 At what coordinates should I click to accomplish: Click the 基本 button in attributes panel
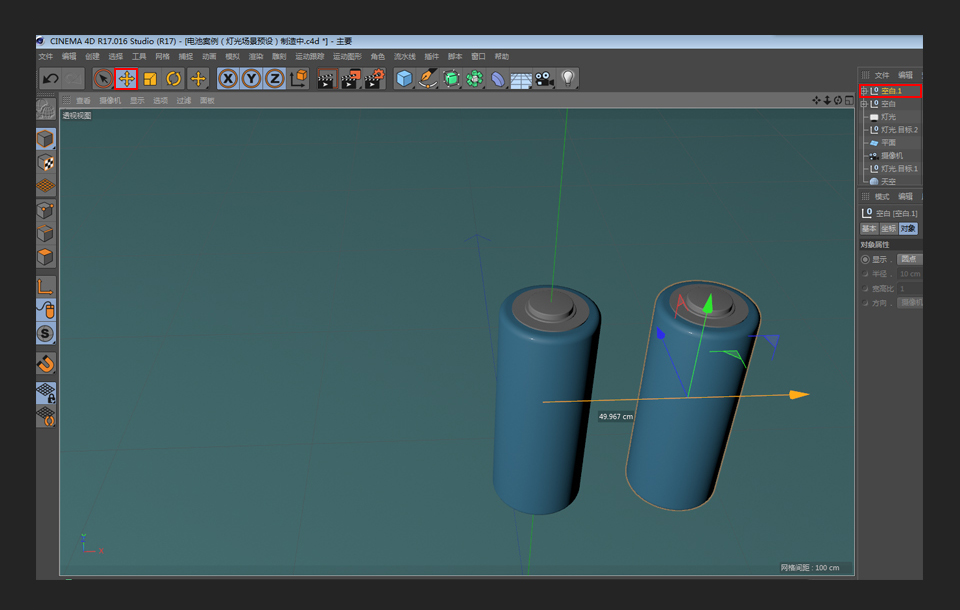click(x=868, y=226)
